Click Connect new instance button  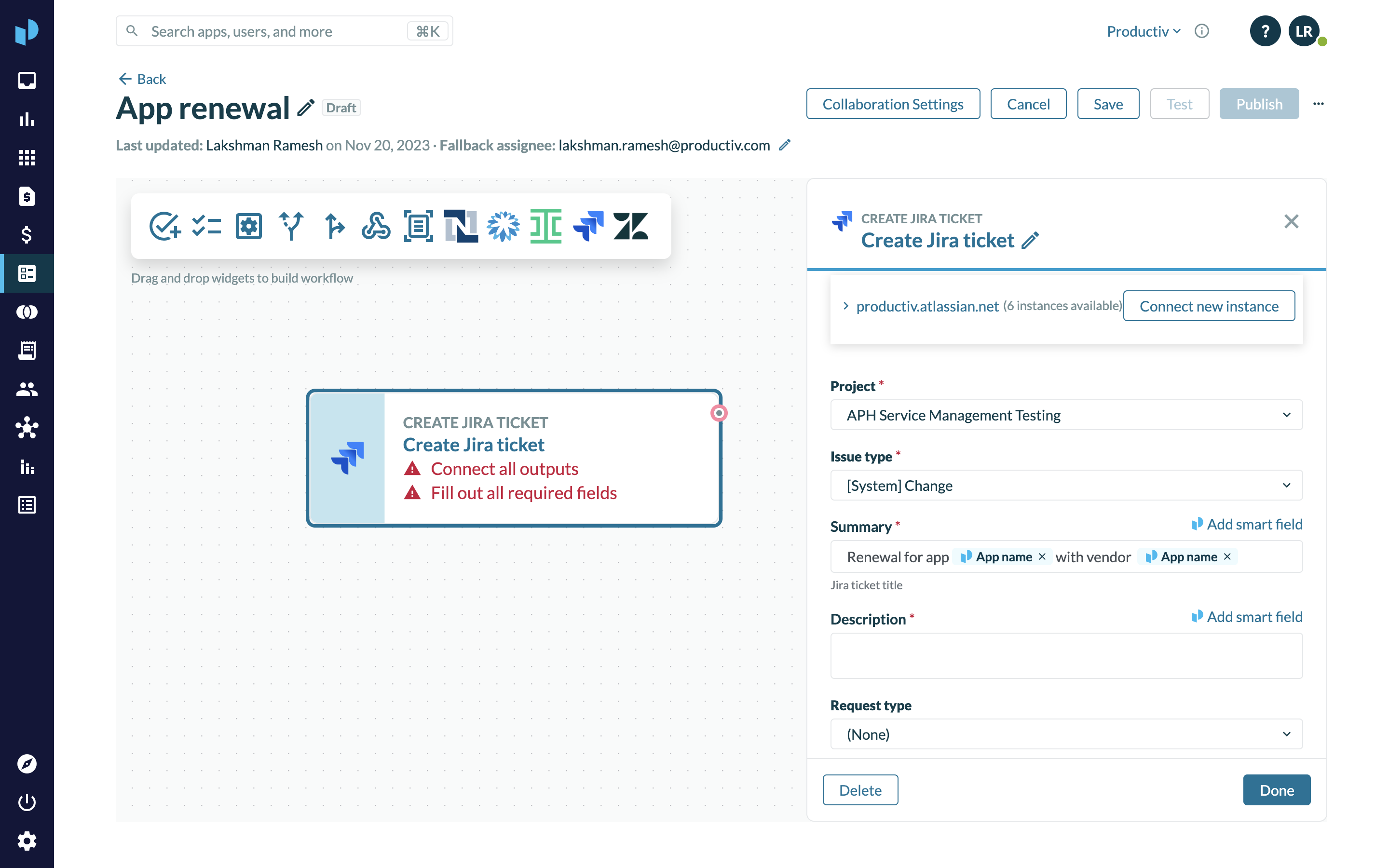tap(1208, 306)
